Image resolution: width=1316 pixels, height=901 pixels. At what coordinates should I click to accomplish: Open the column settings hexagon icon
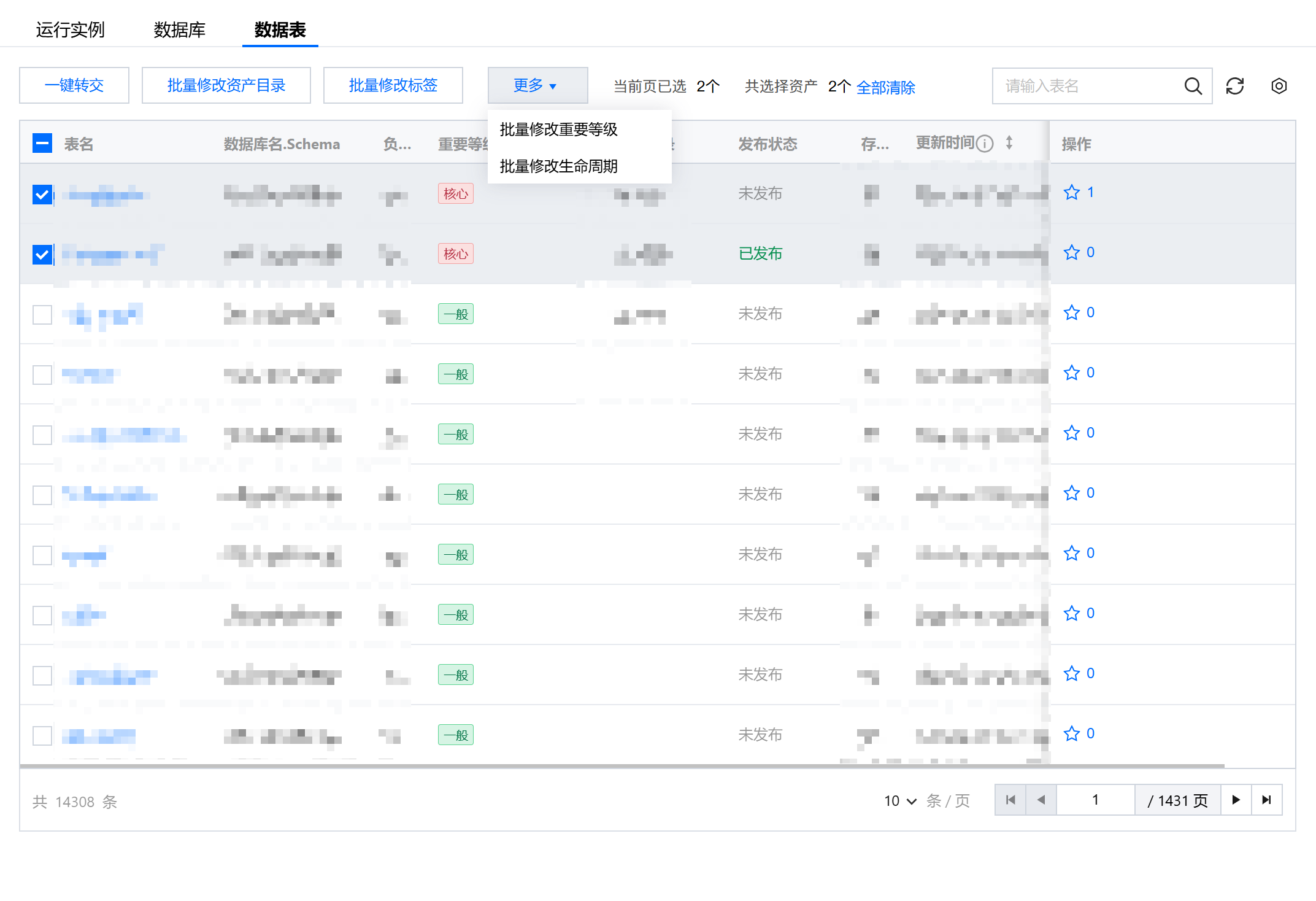tap(1279, 86)
